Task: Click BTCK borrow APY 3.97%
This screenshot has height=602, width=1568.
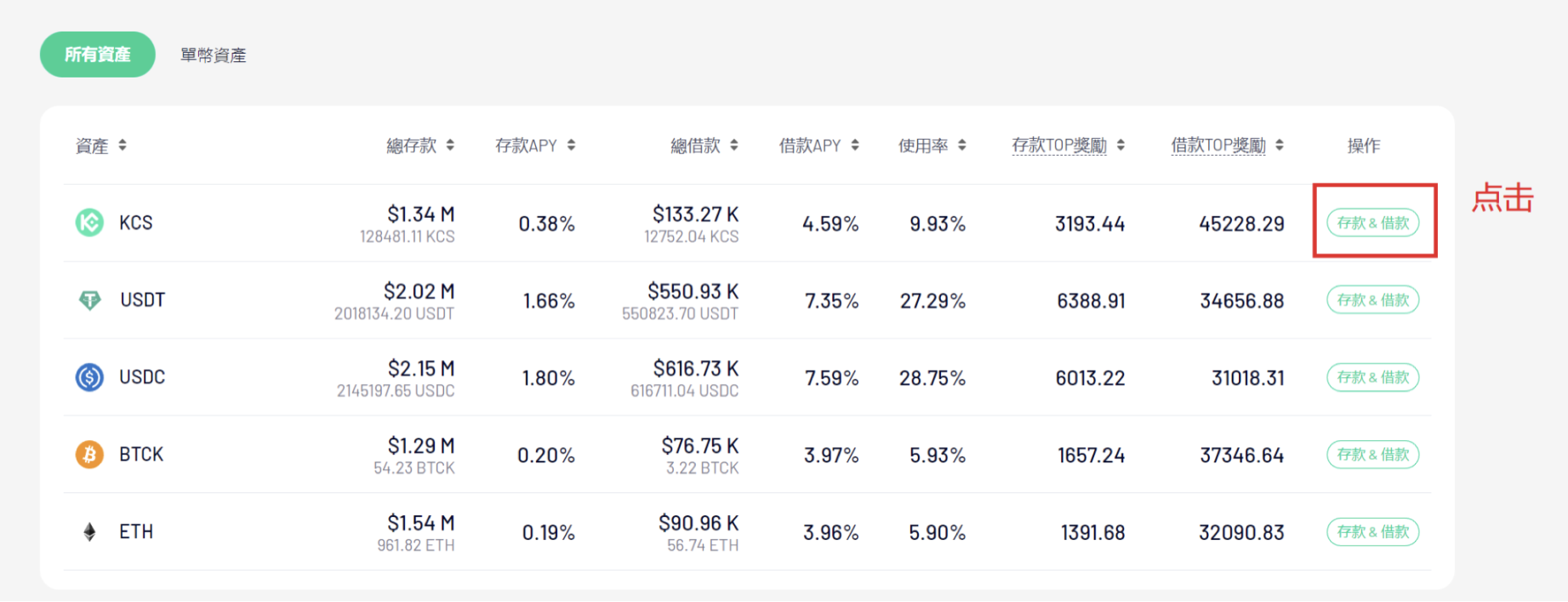Action: (831, 456)
